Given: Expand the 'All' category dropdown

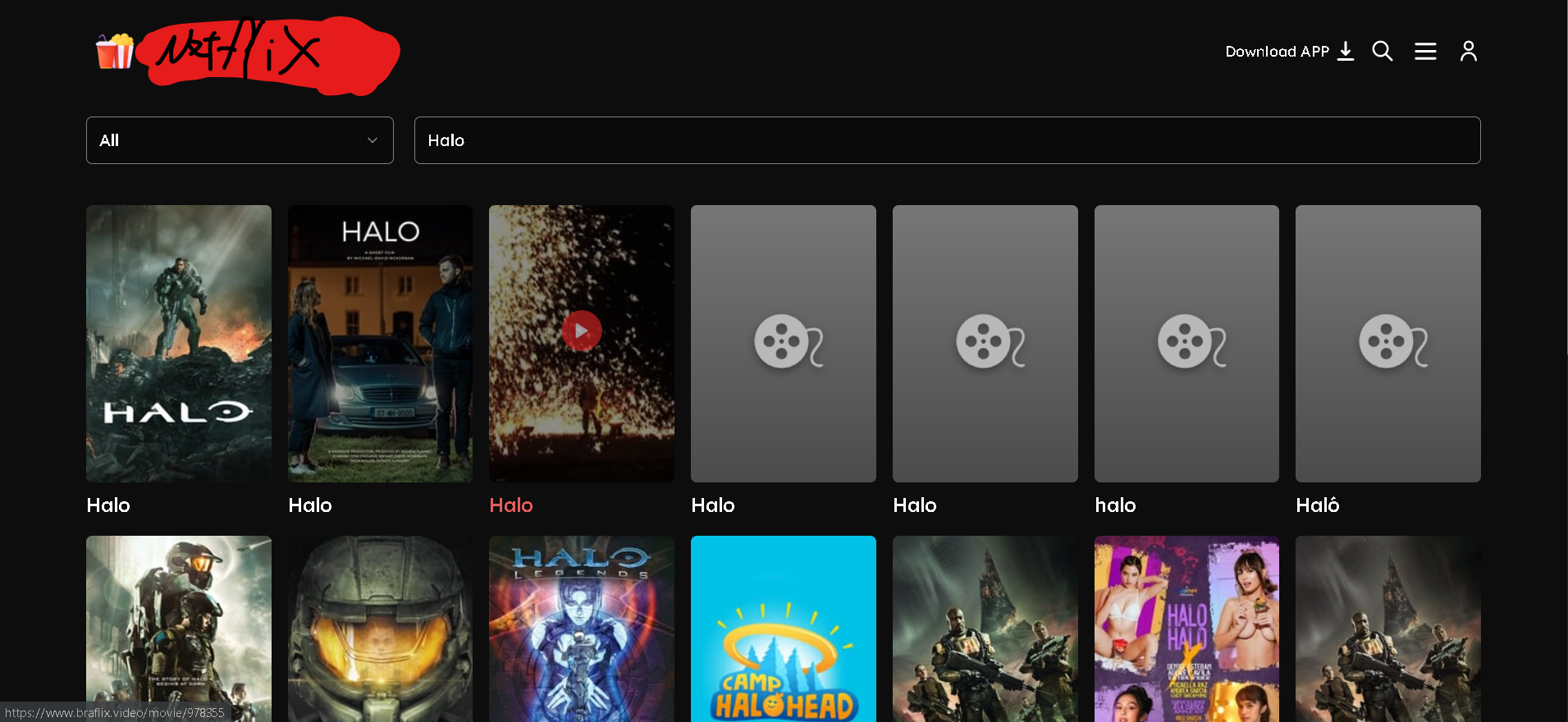Looking at the screenshot, I should pyautogui.click(x=240, y=140).
